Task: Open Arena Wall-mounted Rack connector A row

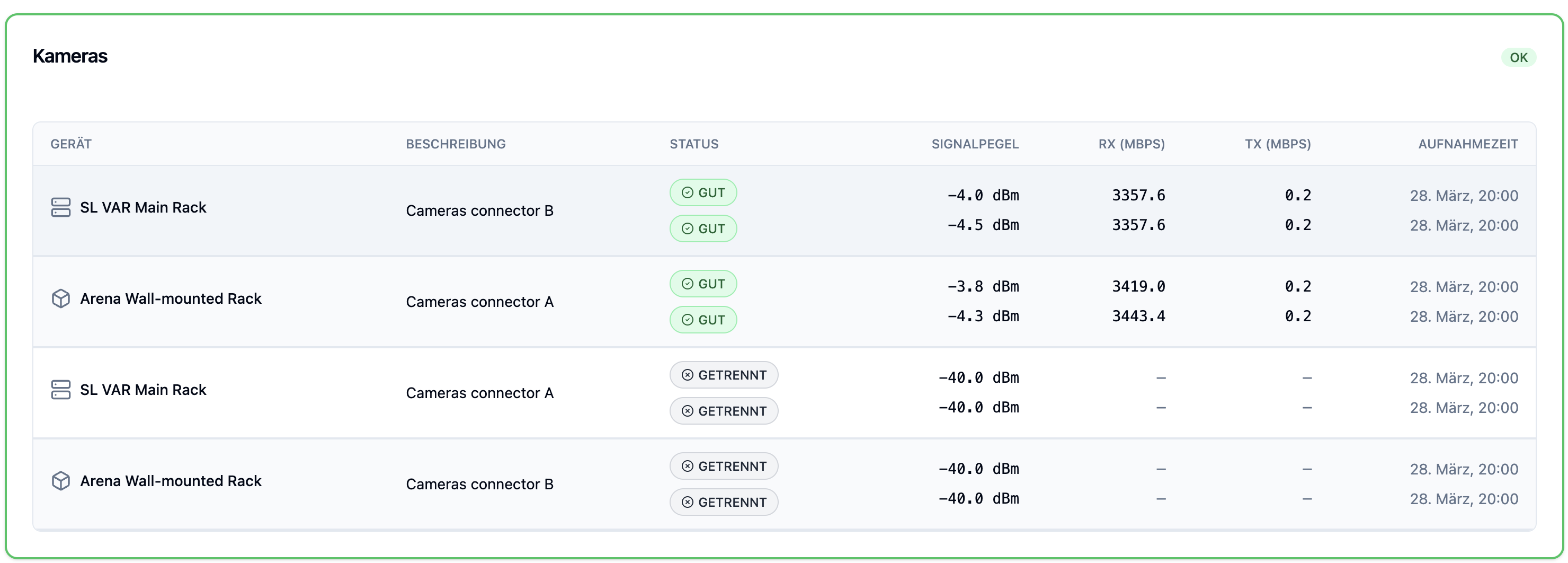Action: (784, 302)
